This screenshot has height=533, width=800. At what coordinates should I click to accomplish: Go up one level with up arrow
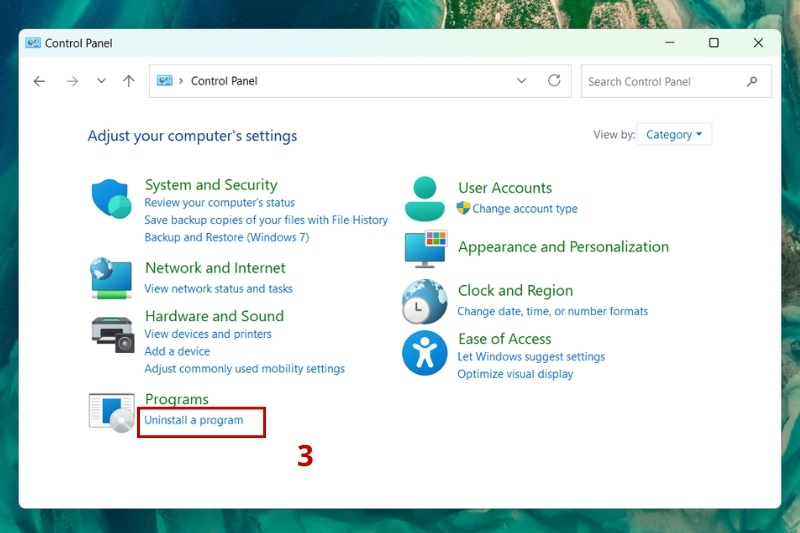(129, 81)
